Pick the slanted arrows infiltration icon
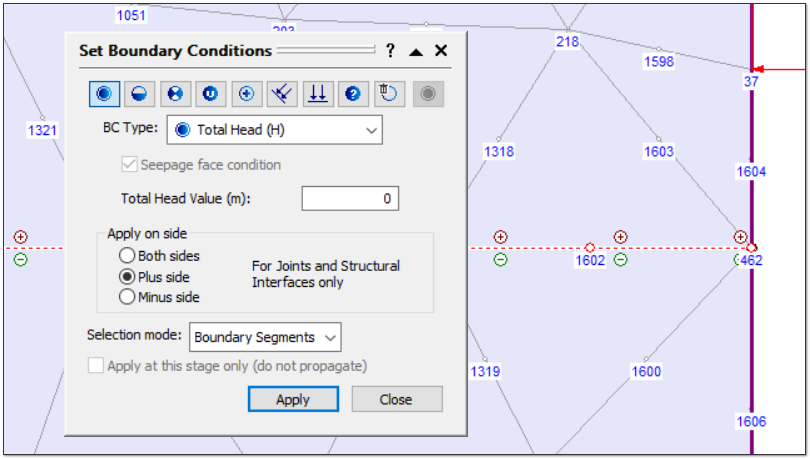 point(282,94)
